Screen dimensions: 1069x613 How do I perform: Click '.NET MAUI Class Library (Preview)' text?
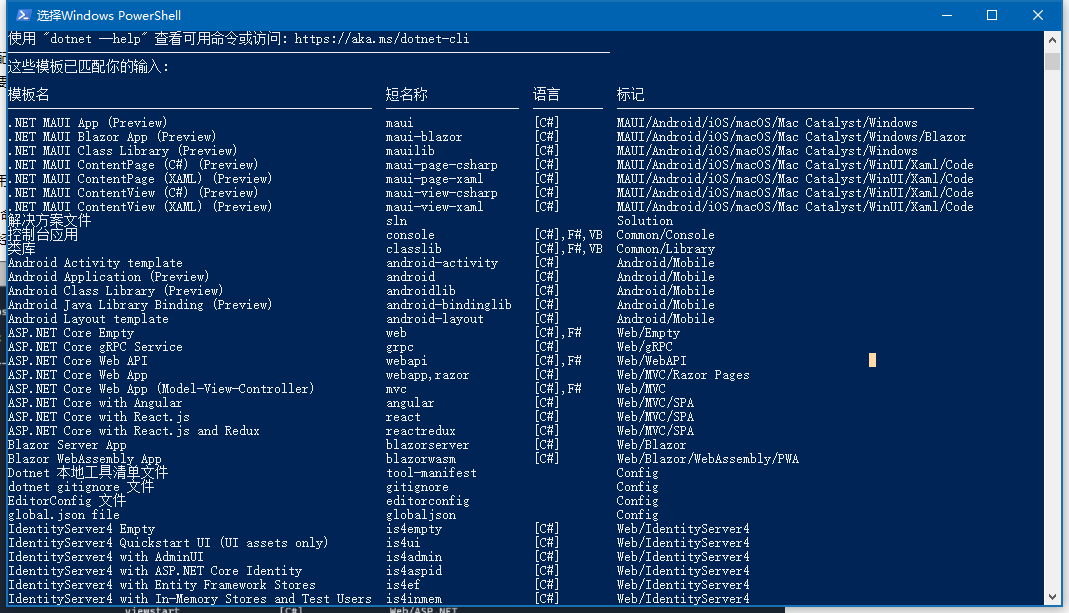tap(123, 151)
